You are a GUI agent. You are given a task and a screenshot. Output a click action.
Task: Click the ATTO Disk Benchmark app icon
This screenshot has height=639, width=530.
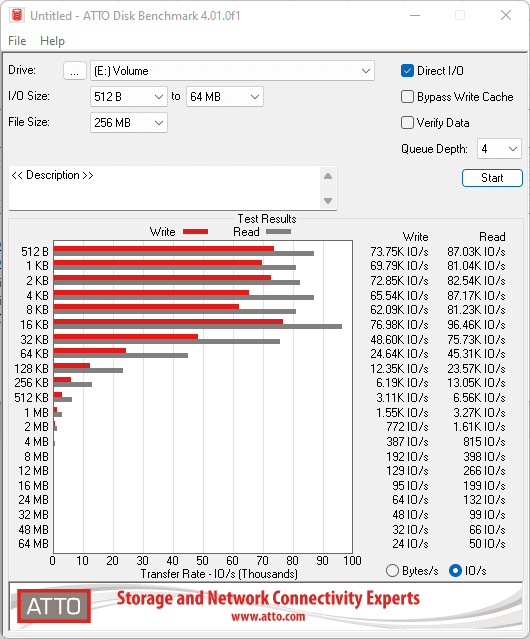click(x=17, y=15)
